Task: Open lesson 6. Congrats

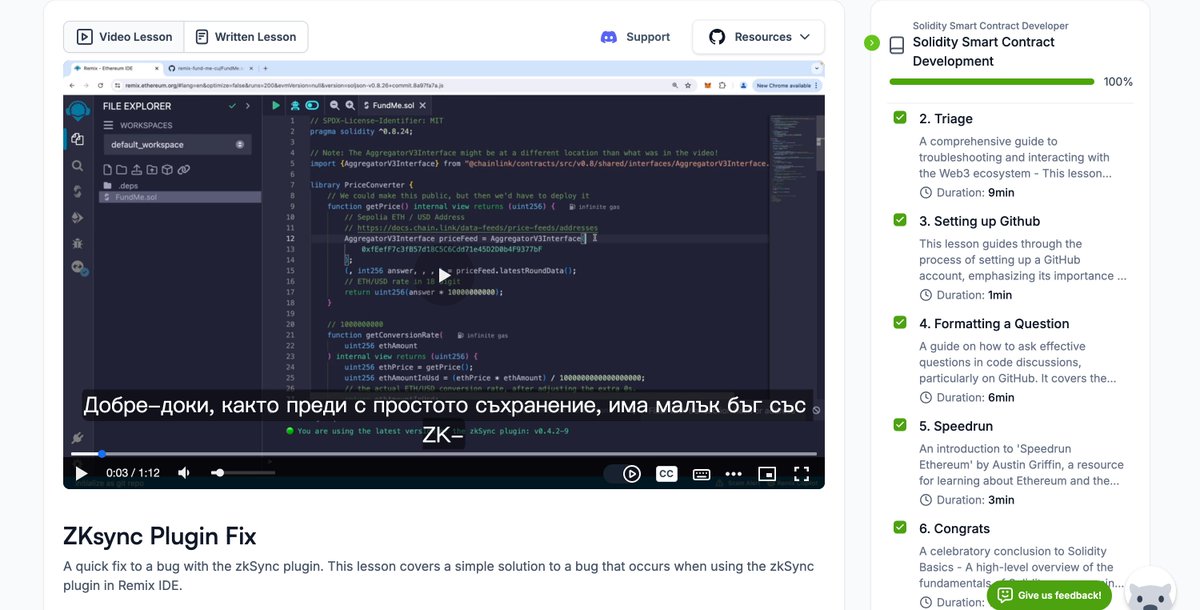Action: 954,529
